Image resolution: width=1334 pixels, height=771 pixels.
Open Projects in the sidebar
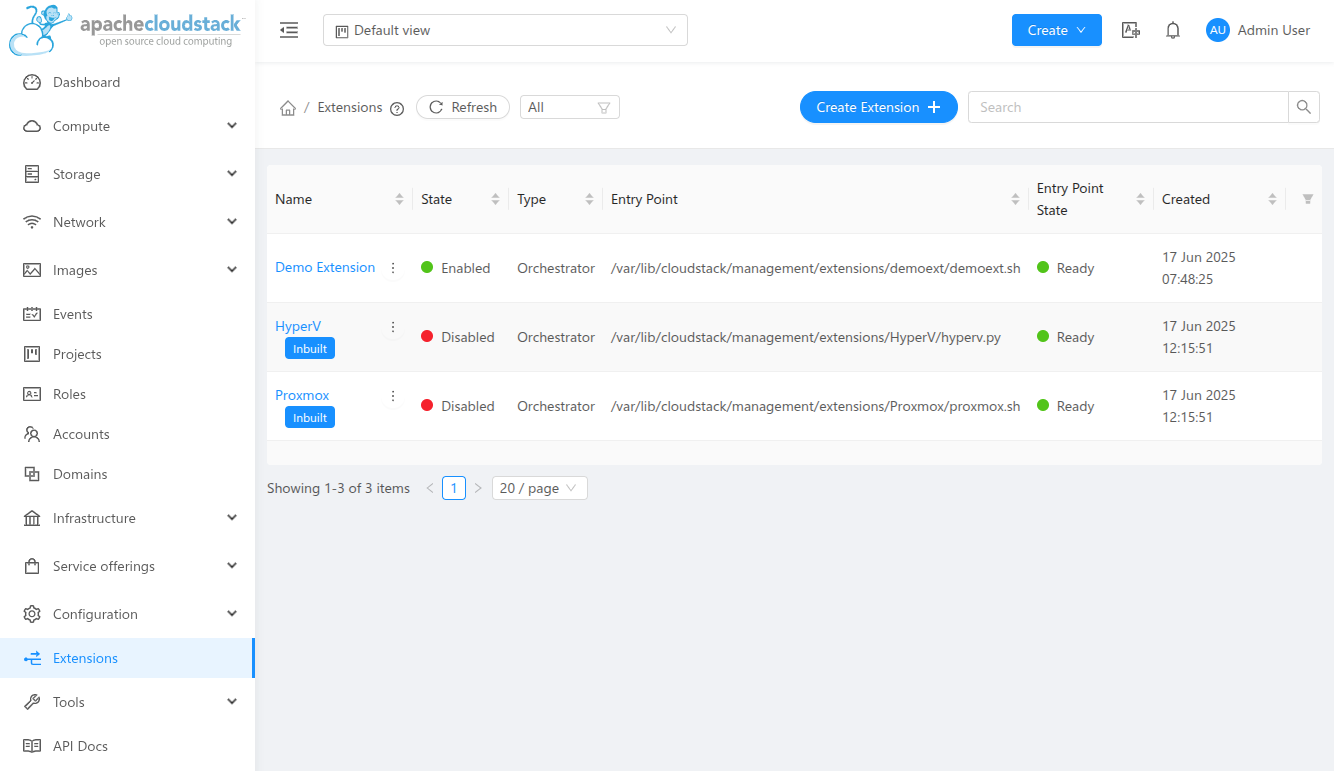(127, 354)
